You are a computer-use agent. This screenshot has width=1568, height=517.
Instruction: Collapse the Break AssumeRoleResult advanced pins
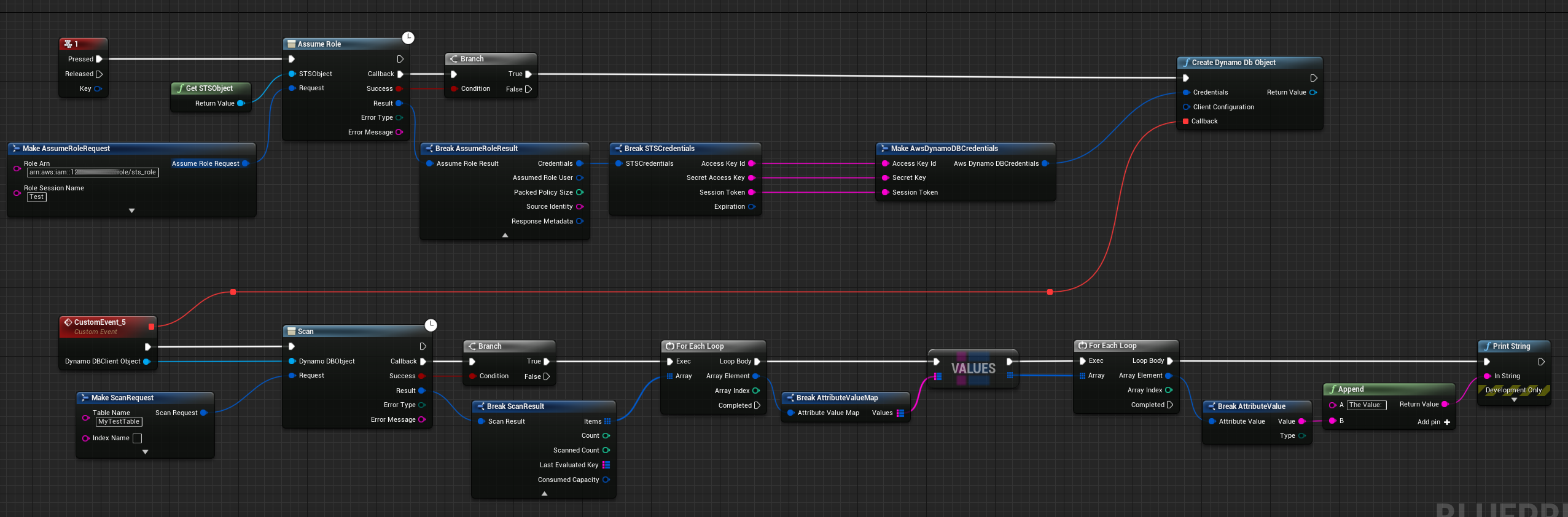[505, 235]
